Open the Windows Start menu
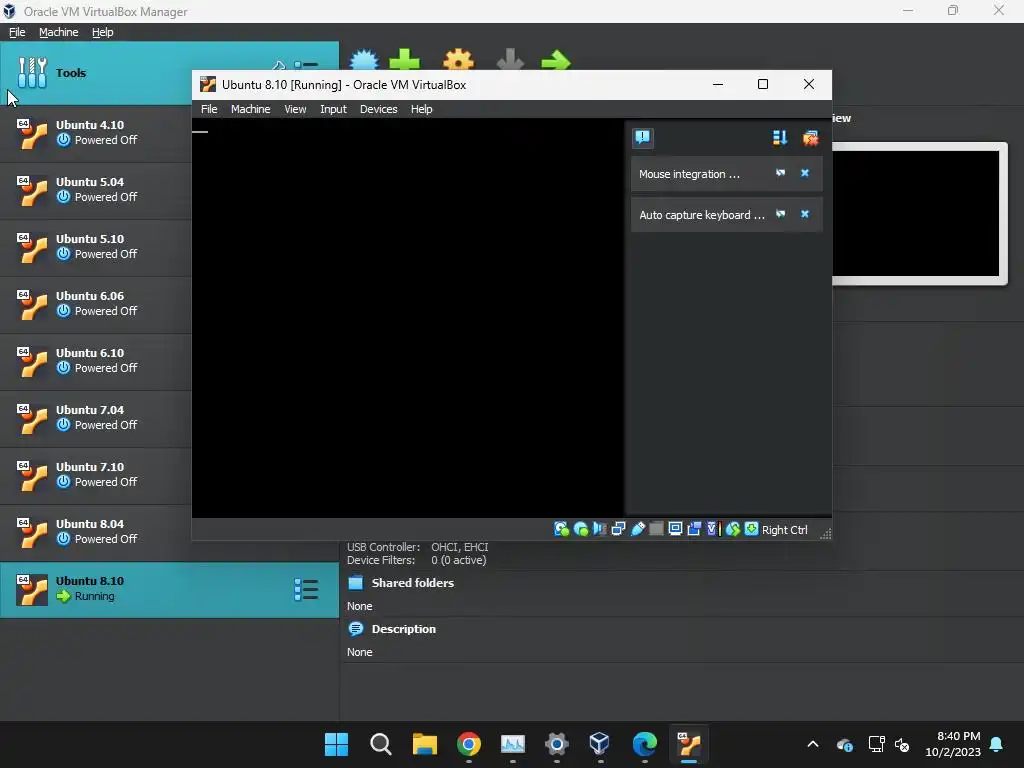1024x768 pixels. coord(336,744)
